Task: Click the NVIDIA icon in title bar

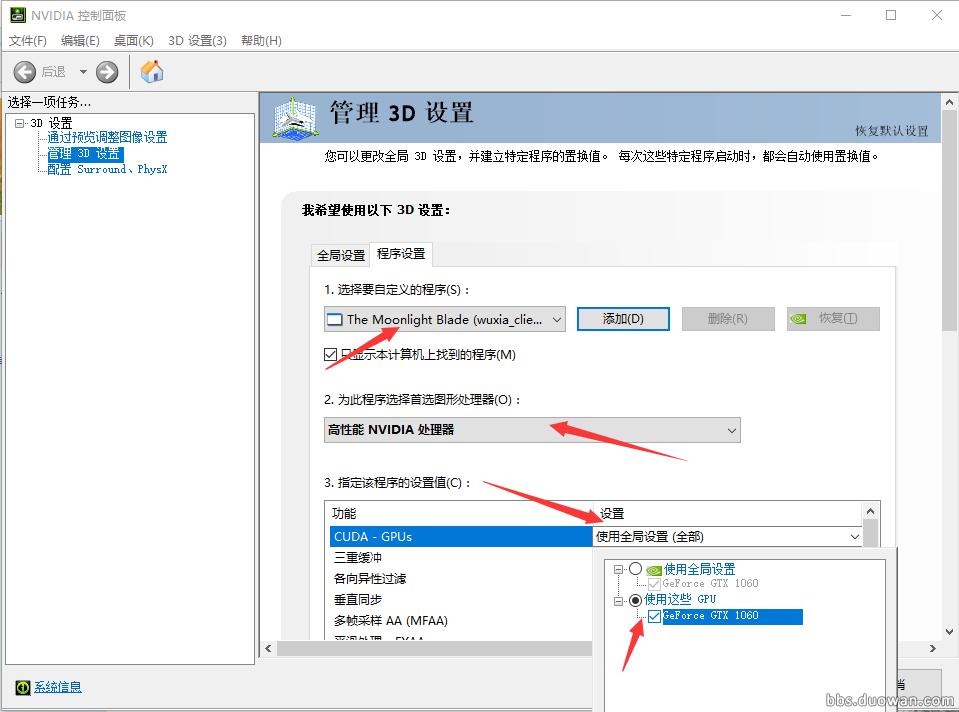Action: [x=16, y=15]
